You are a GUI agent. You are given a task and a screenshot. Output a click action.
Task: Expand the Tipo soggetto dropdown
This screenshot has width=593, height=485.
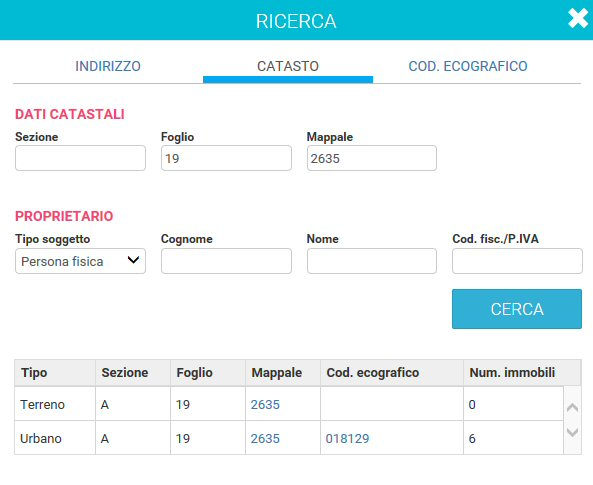(x=80, y=261)
